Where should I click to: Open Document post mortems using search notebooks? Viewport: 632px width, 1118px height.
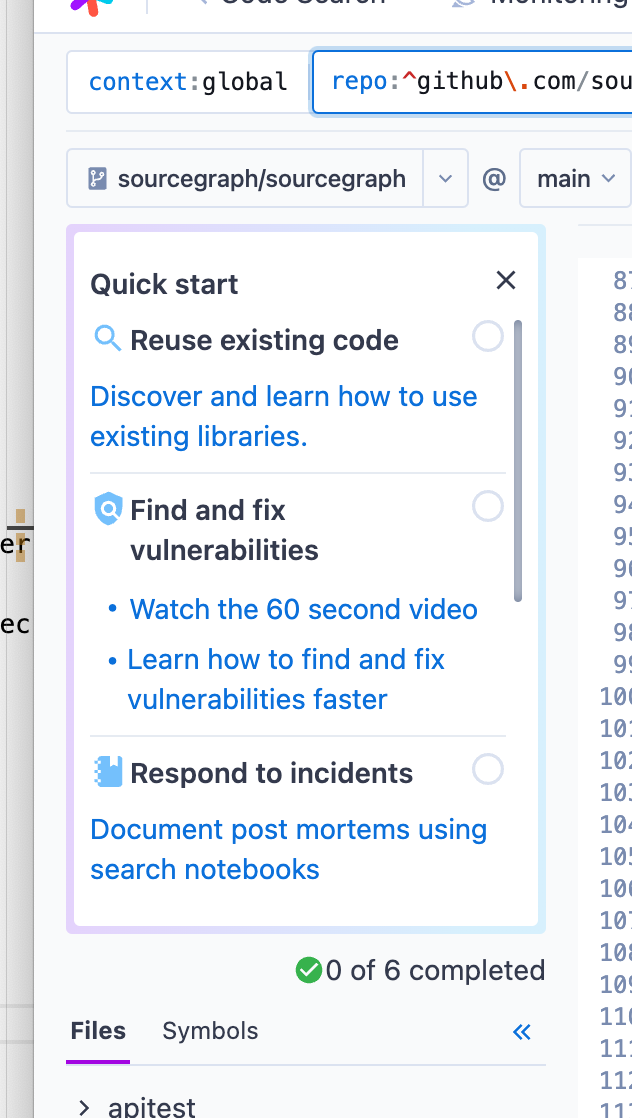[288, 849]
